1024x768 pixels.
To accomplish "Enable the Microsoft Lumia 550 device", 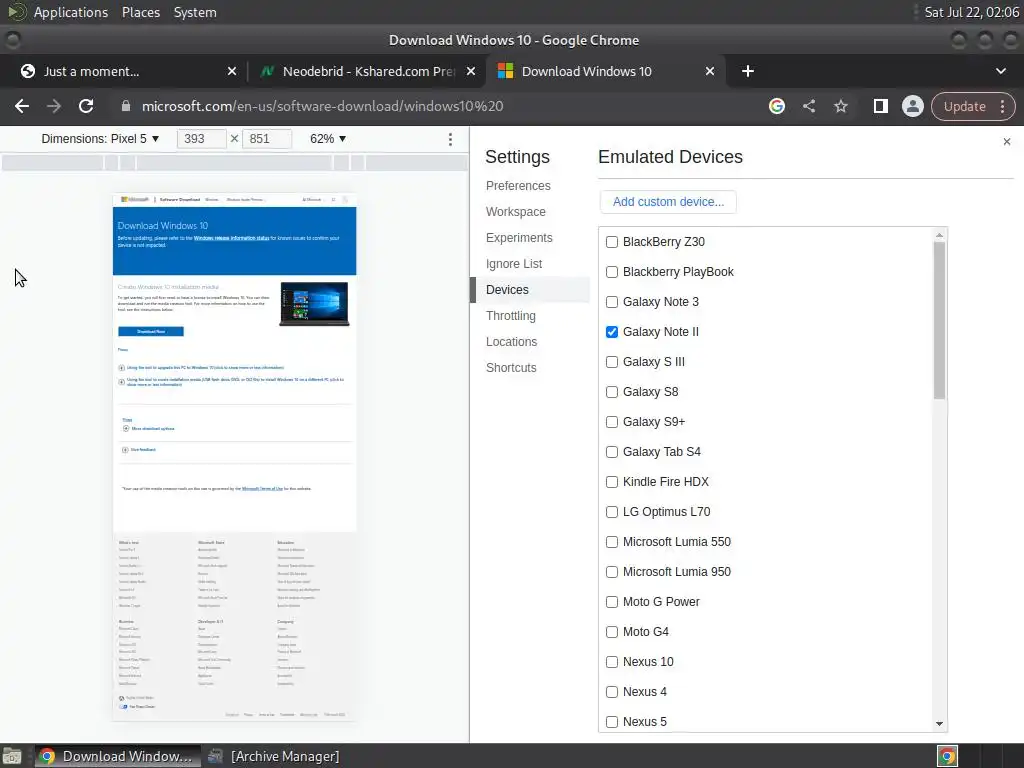I will tap(612, 543).
